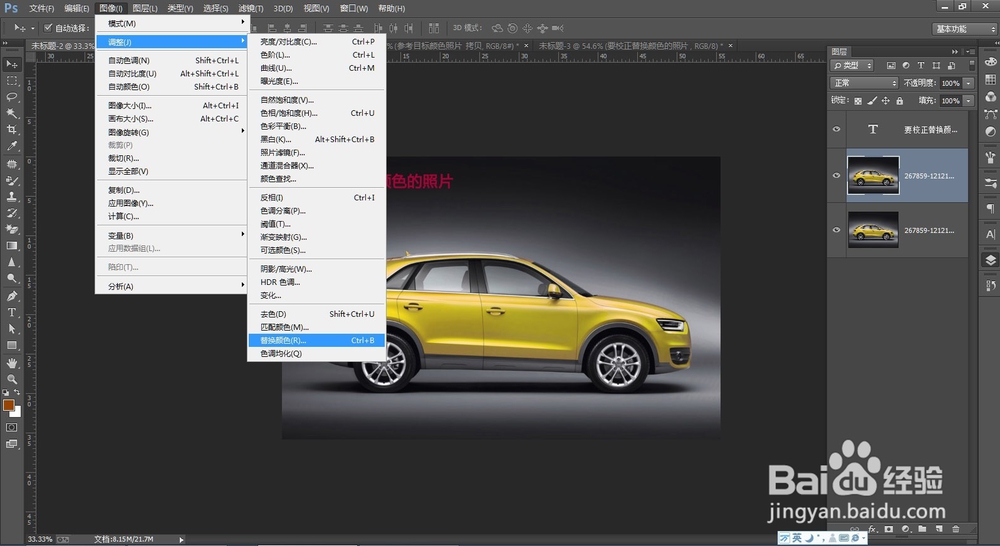
Task: Open the Brush Presets panel icon
Action: [x=990, y=183]
